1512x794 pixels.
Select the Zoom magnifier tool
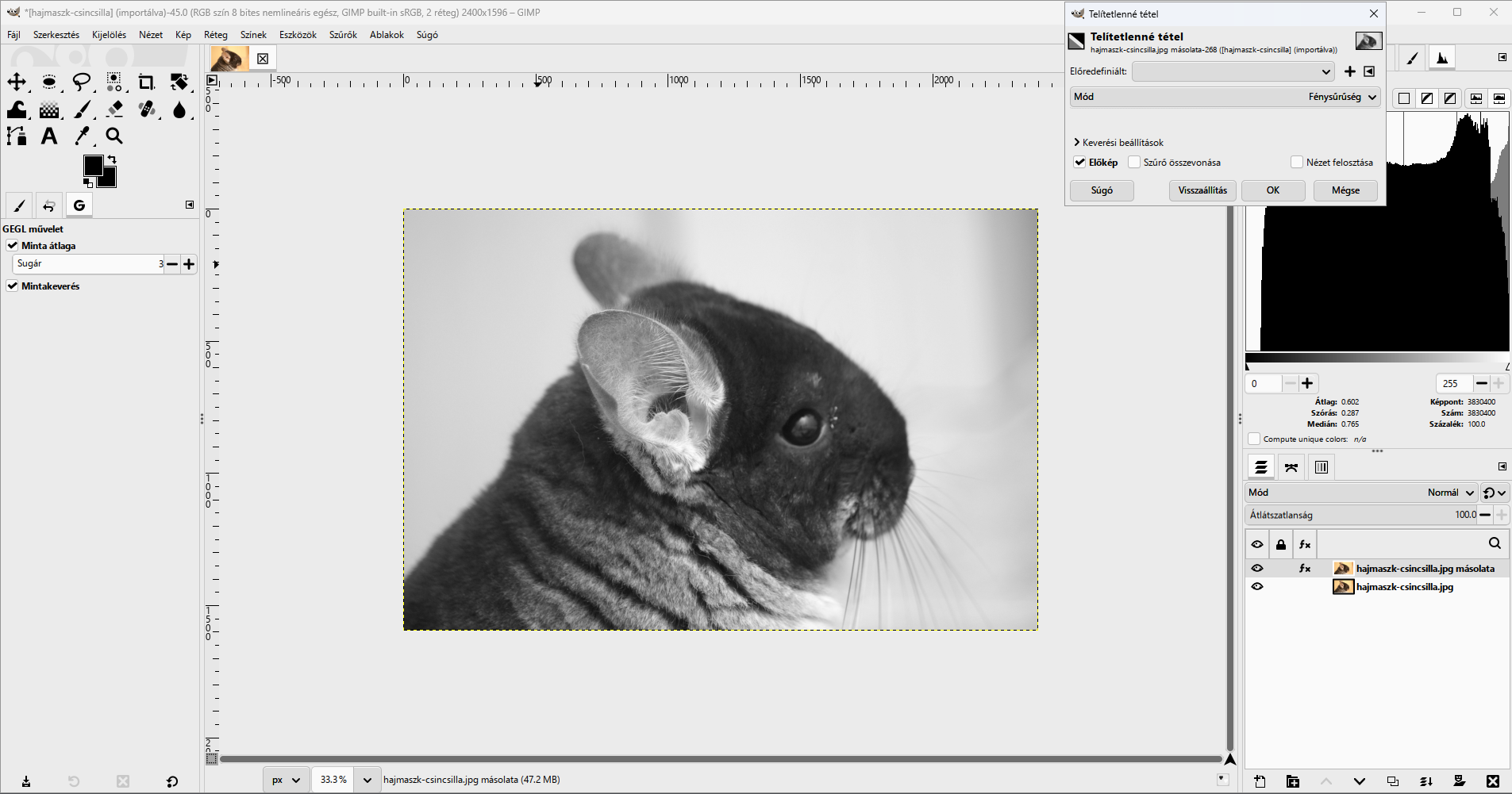tap(114, 136)
